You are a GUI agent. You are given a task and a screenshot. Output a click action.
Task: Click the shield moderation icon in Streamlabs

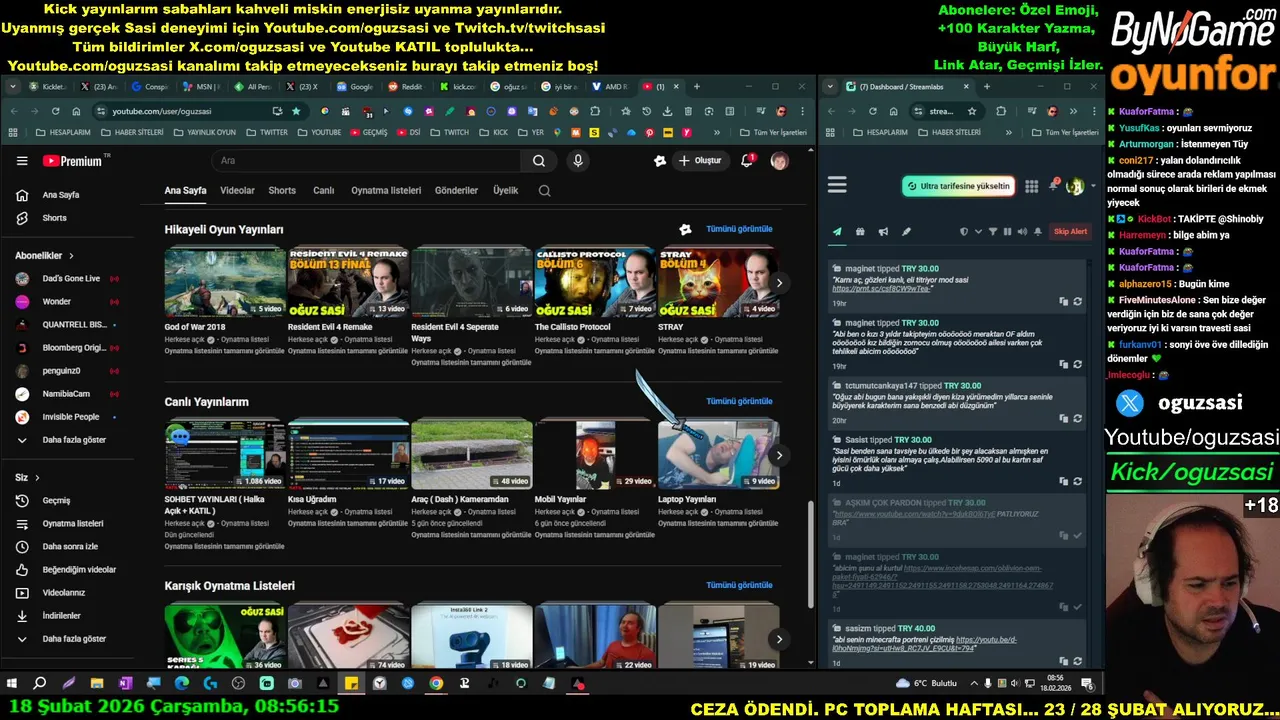(x=964, y=232)
